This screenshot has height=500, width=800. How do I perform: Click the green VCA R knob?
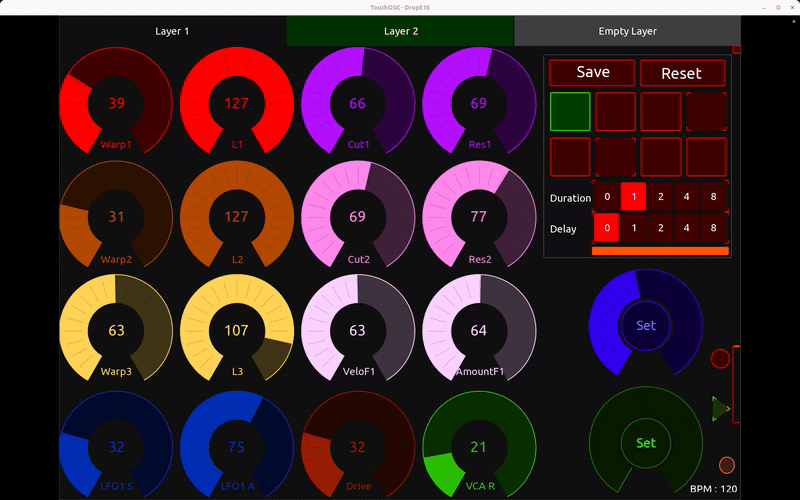click(x=479, y=445)
